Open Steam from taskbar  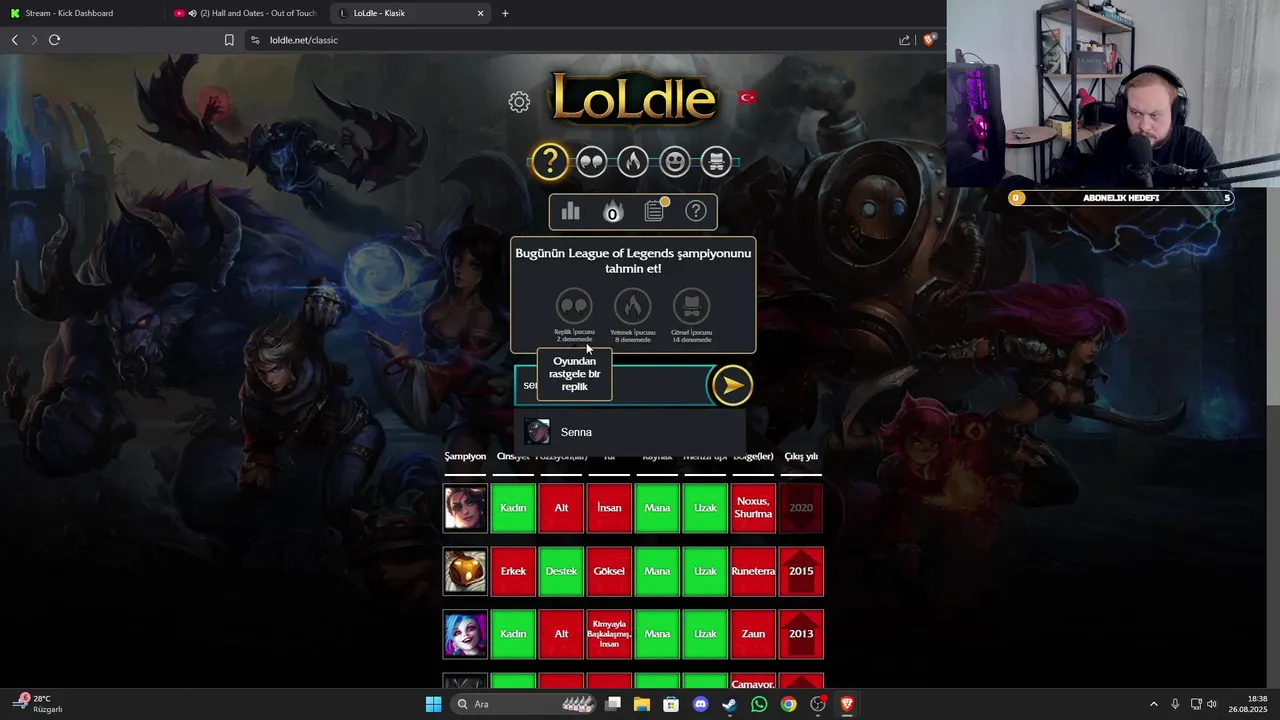pyautogui.click(x=730, y=704)
